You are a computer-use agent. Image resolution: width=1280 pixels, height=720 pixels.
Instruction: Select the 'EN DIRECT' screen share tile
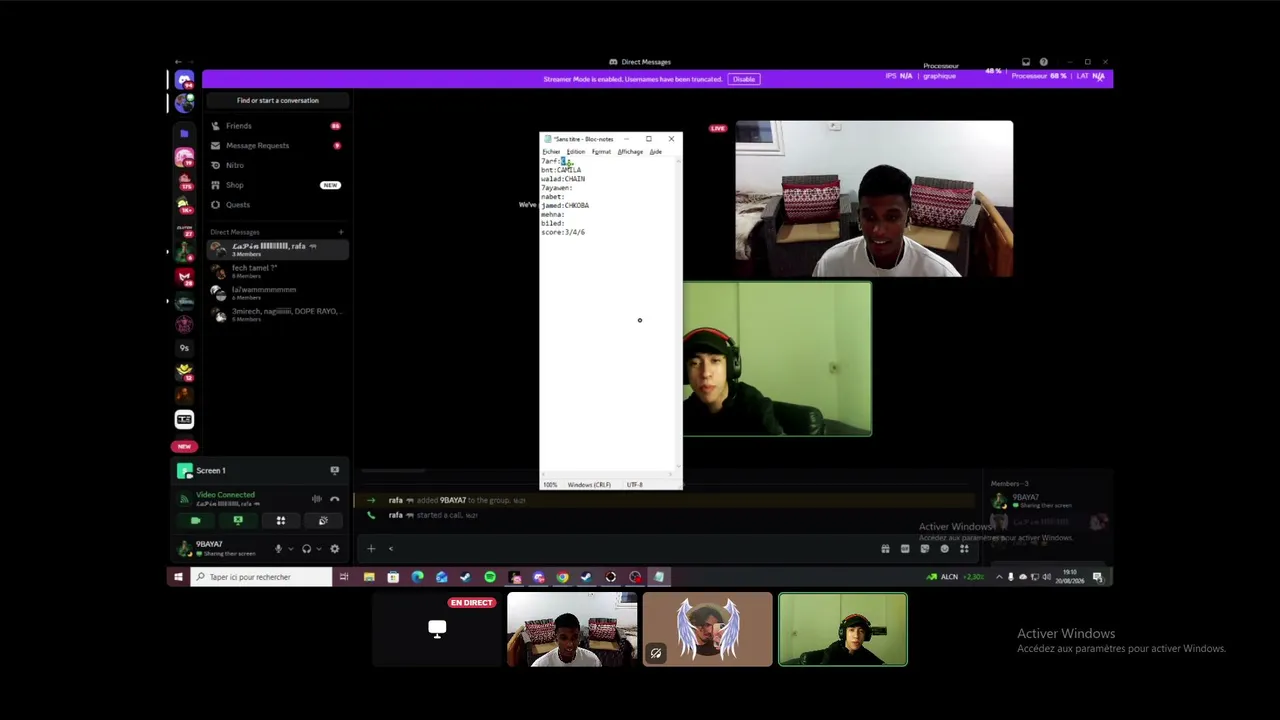coord(436,629)
